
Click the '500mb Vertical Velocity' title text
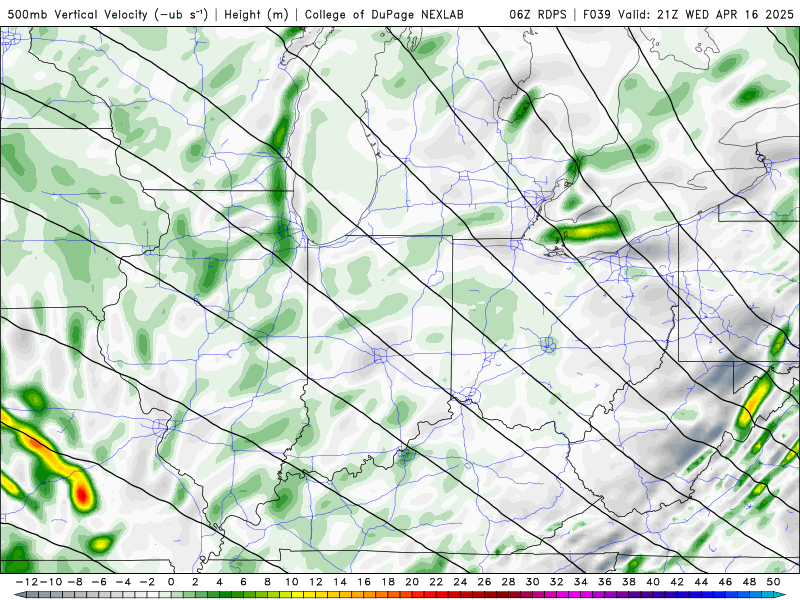tap(78, 14)
